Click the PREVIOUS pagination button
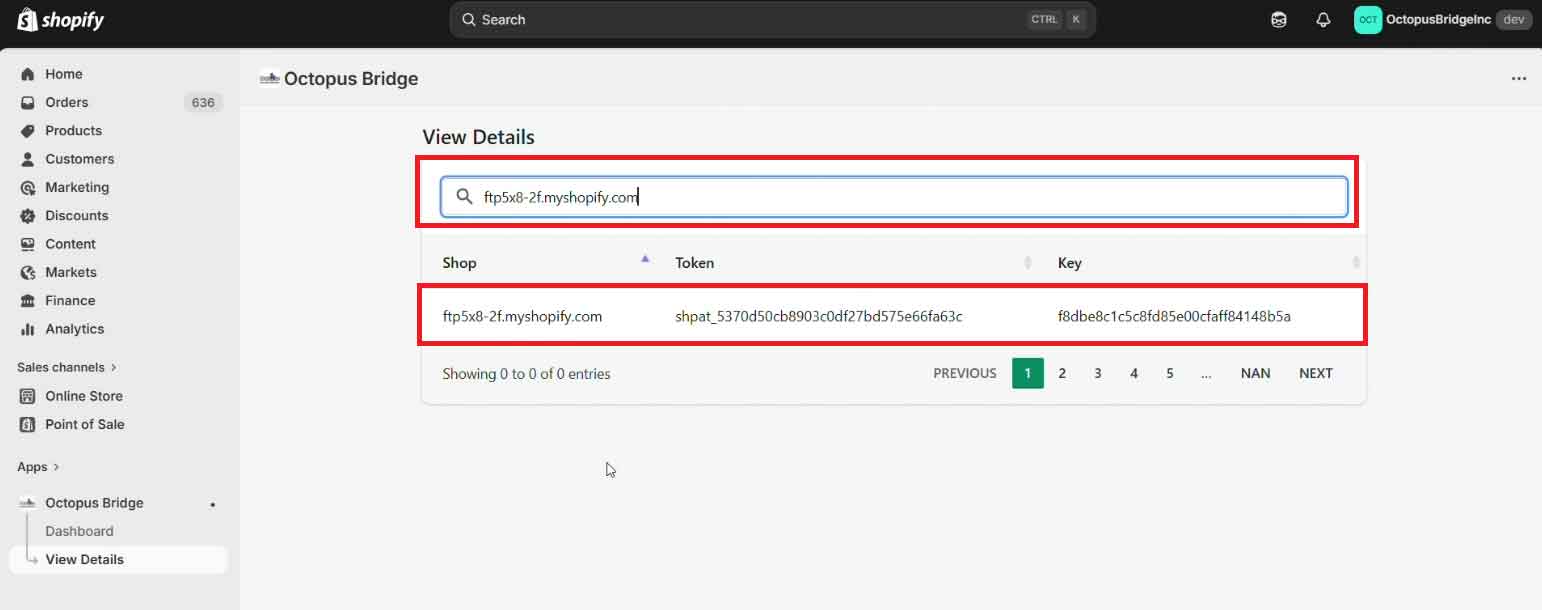This screenshot has width=1542, height=610. pos(965,373)
